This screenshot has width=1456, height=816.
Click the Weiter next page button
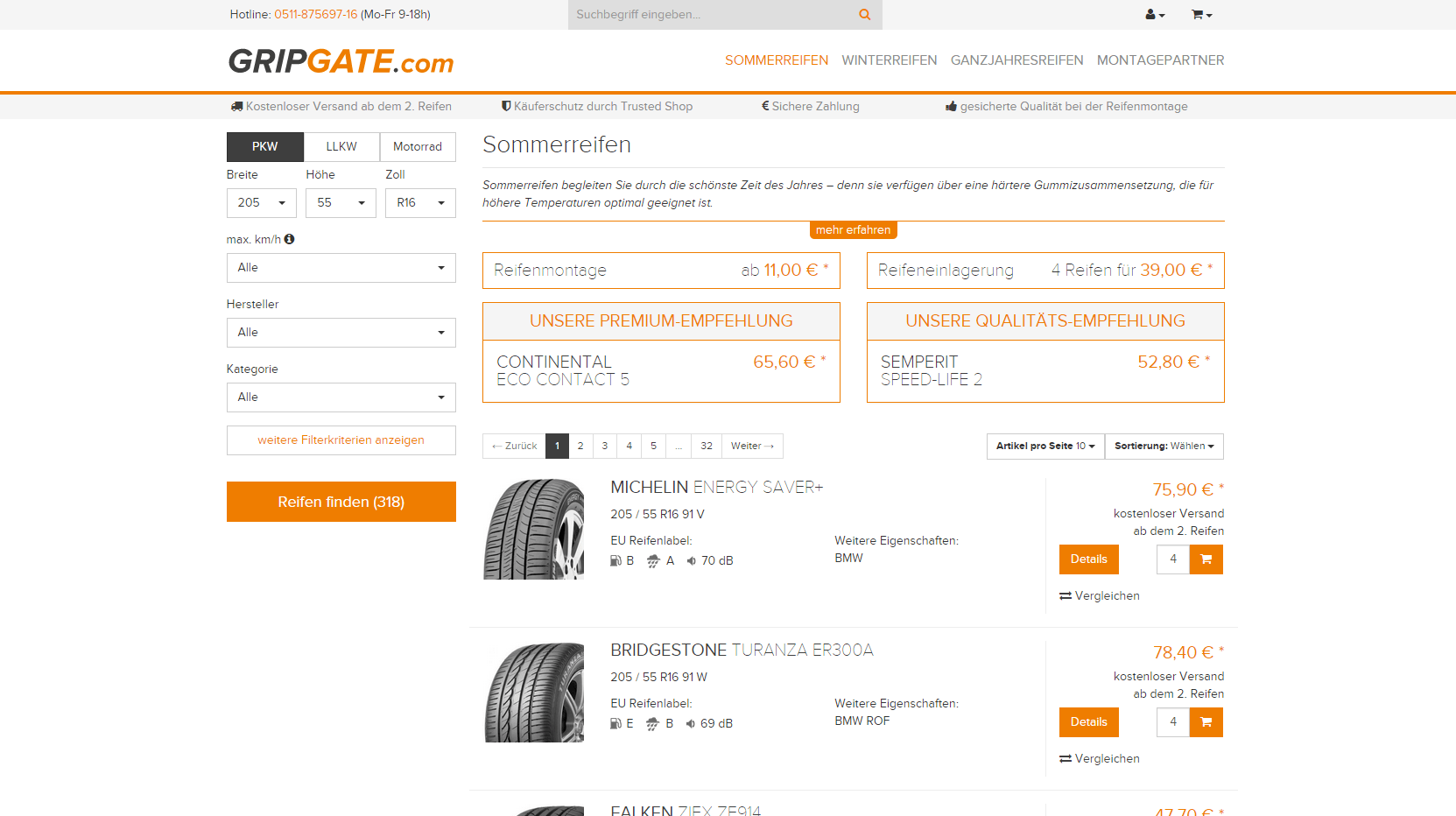(x=753, y=447)
